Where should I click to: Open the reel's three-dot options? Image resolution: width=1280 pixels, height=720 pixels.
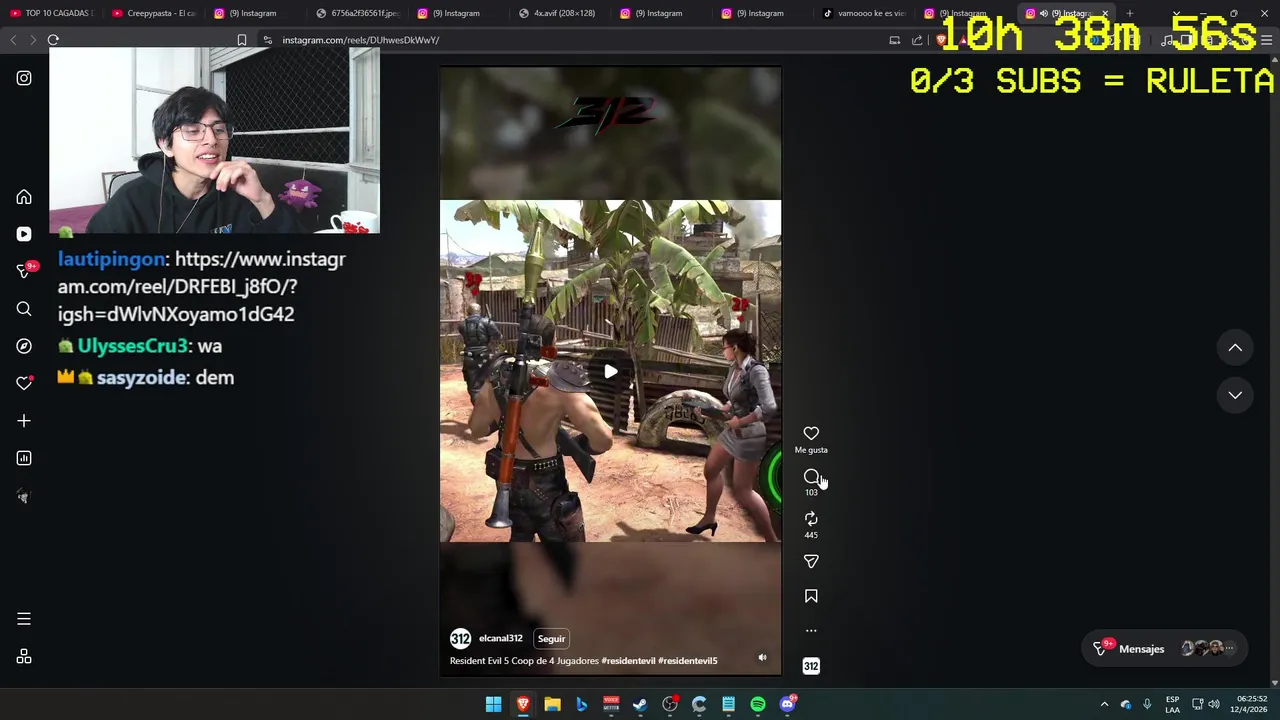click(x=811, y=631)
